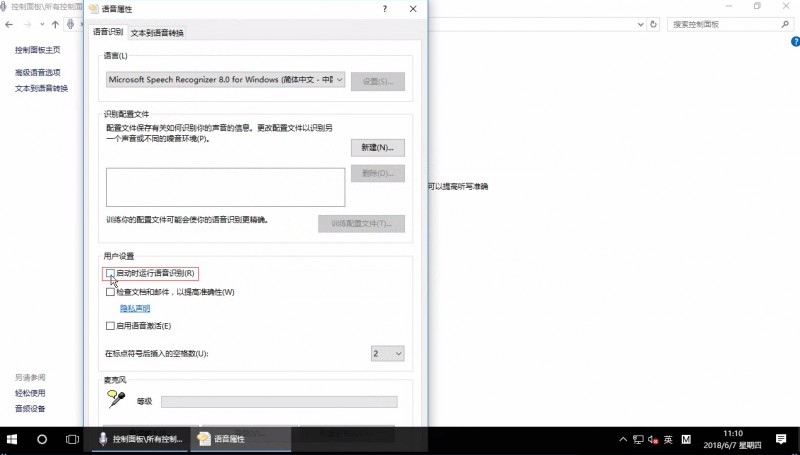
Task: Toggle 检查文档和邮件 checkbox
Action: tap(110, 292)
